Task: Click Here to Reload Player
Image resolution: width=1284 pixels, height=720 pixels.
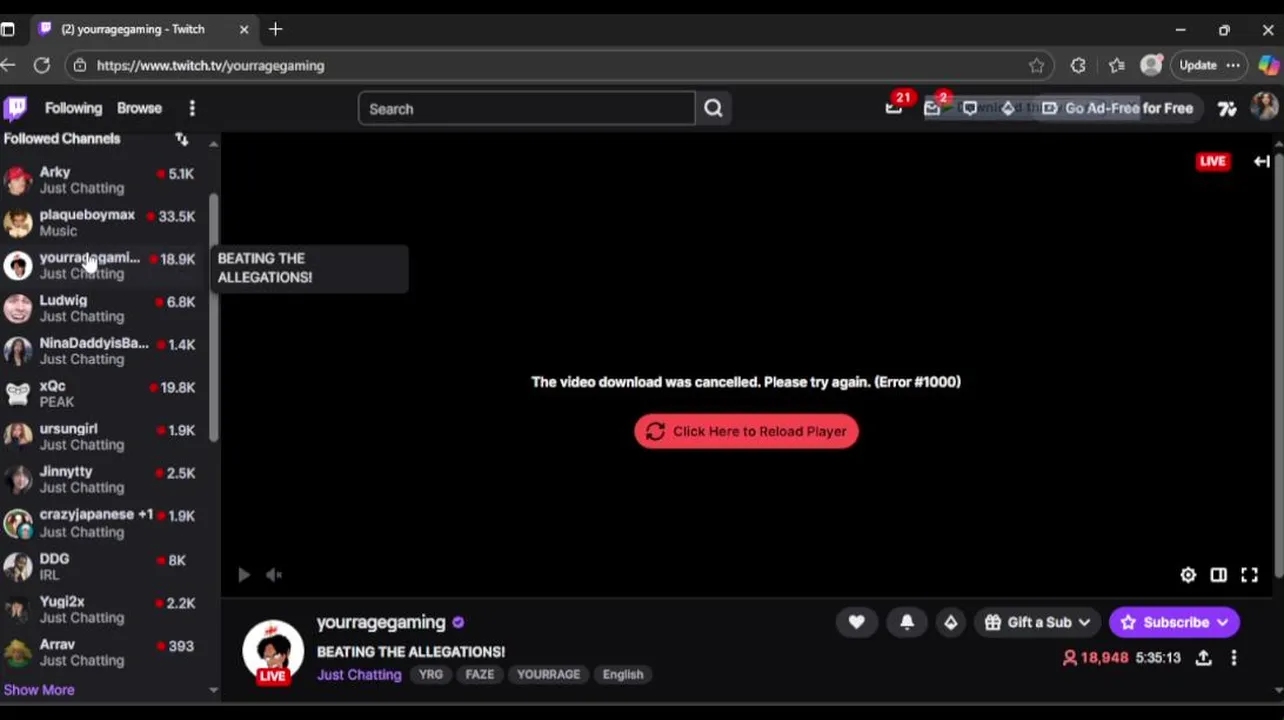Action: 746,431
